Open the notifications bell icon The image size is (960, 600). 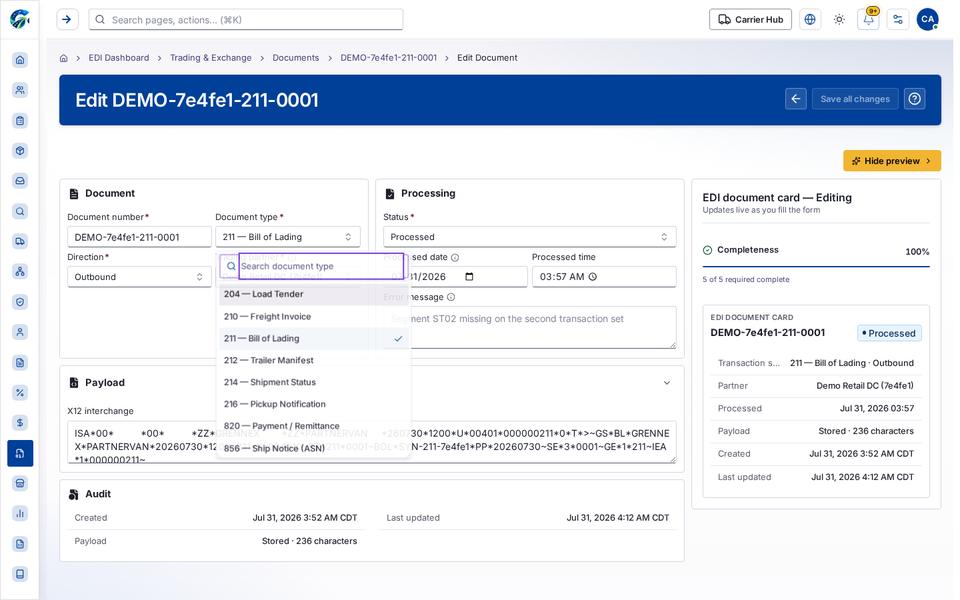[868, 20]
